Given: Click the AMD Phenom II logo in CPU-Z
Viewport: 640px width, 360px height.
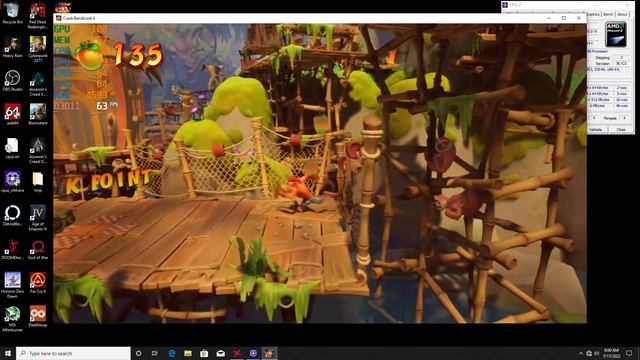Looking at the screenshot, I should tap(616, 34).
